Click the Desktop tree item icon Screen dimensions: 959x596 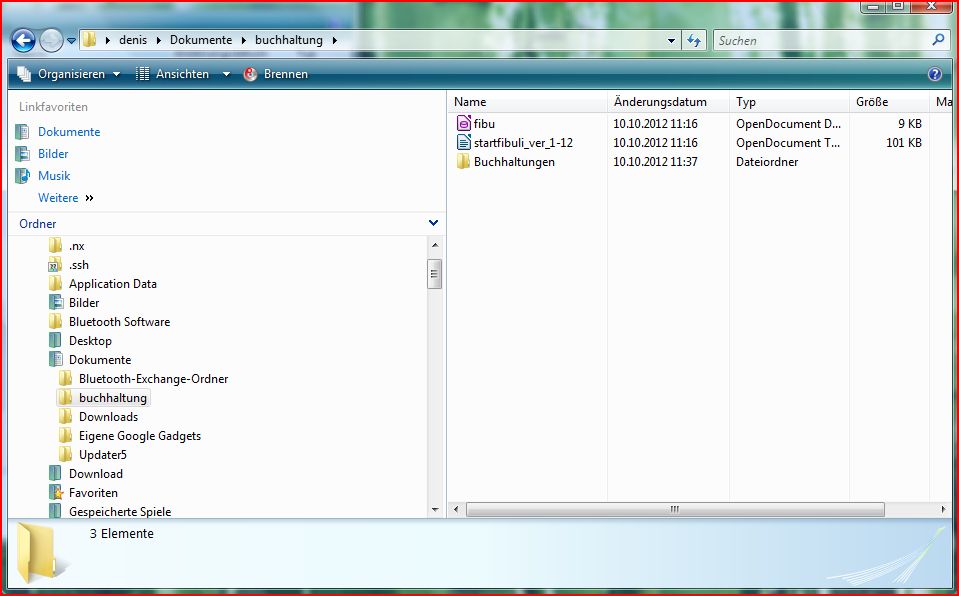[55, 341]
